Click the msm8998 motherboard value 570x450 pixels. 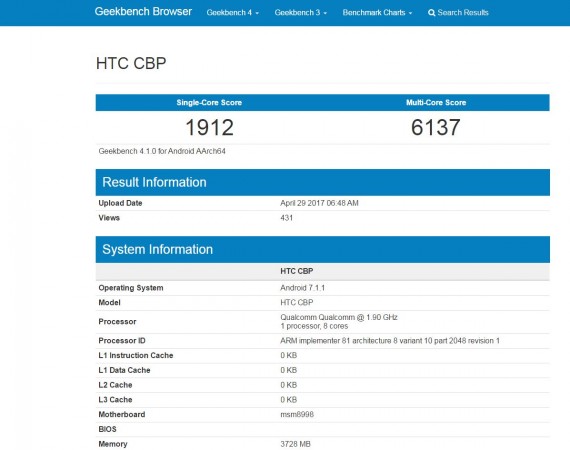297,414
